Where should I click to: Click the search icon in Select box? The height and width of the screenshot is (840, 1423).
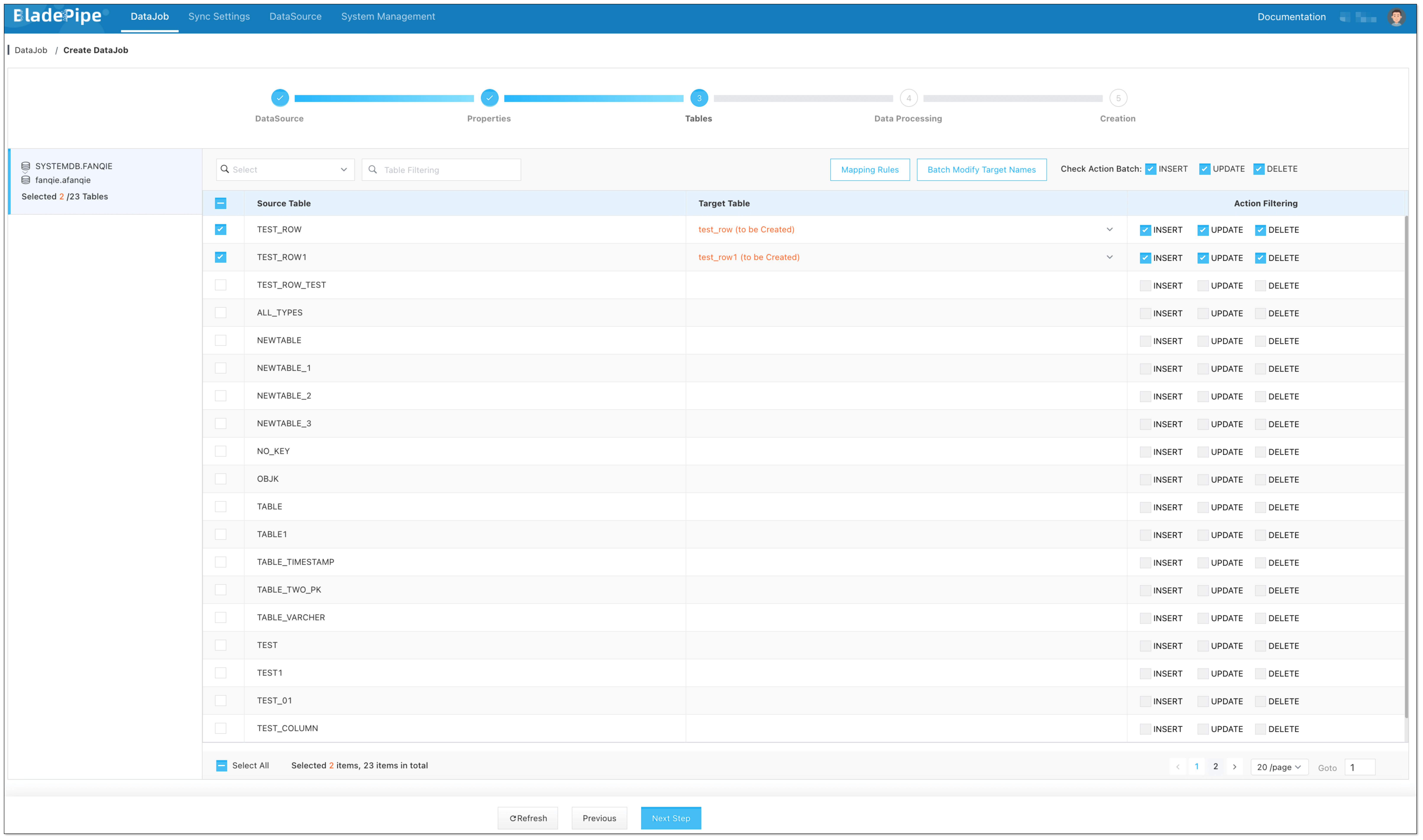[x=225, y=169]
